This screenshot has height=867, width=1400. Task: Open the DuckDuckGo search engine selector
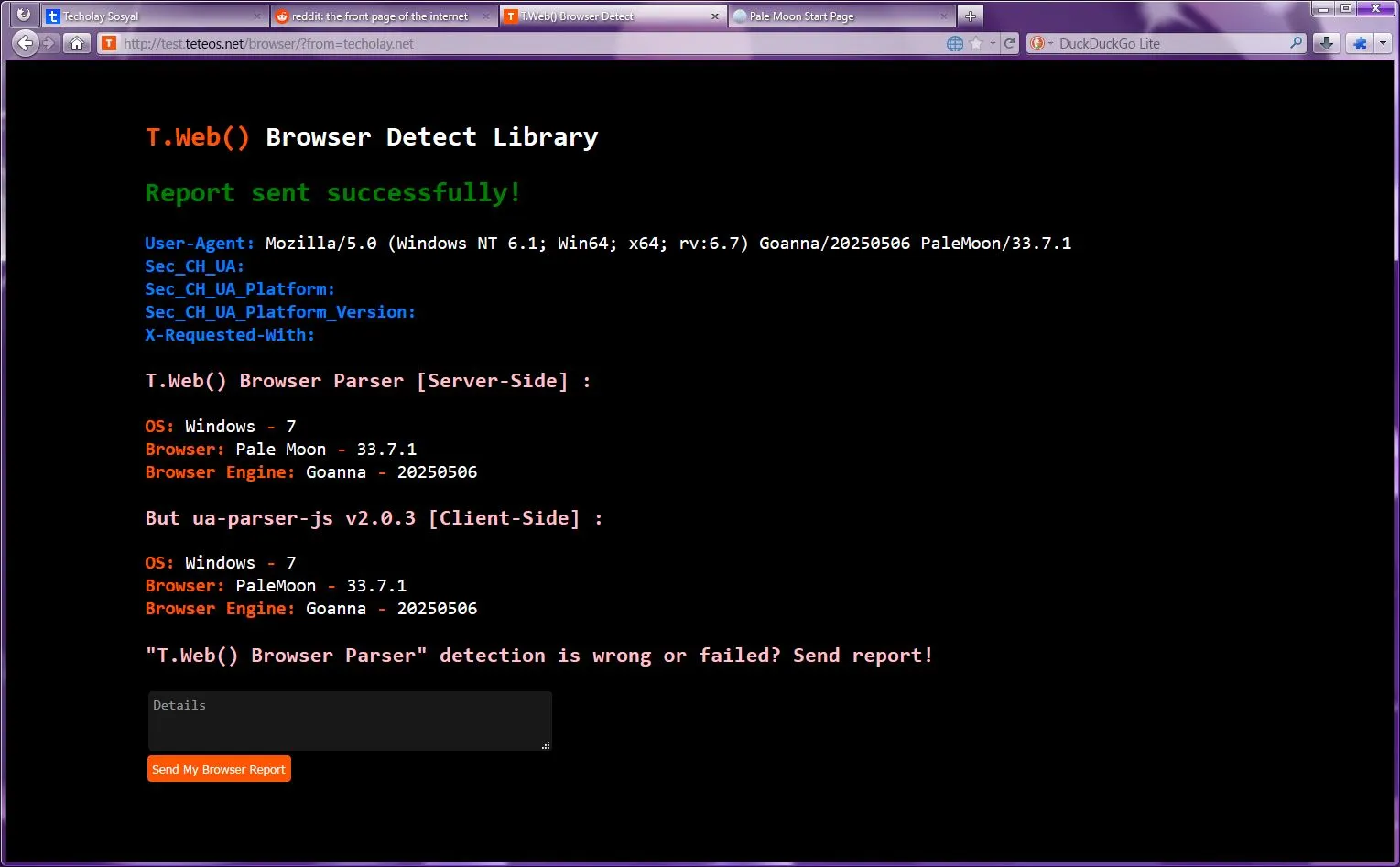pyautogui.click(x=1041, y=43)
